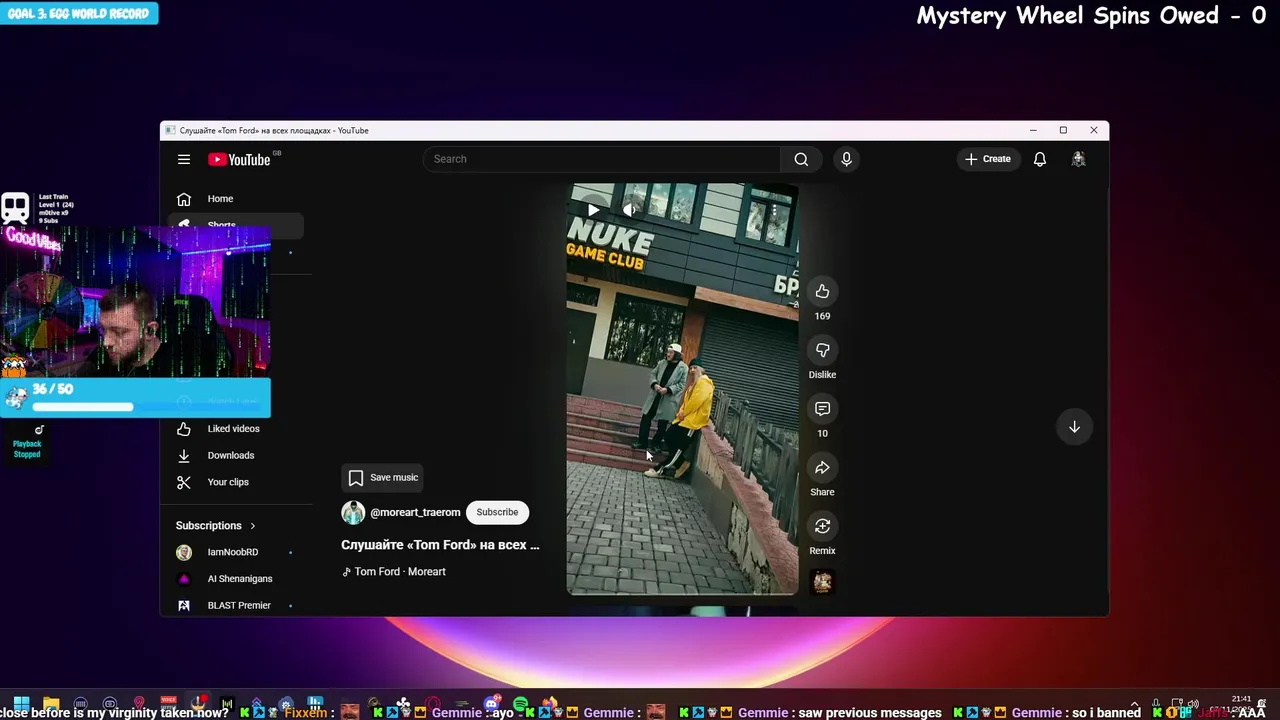Open the sound thumbnail below Remix
This screenshot has height=720, width=1280.
click(x=822, y=582)
